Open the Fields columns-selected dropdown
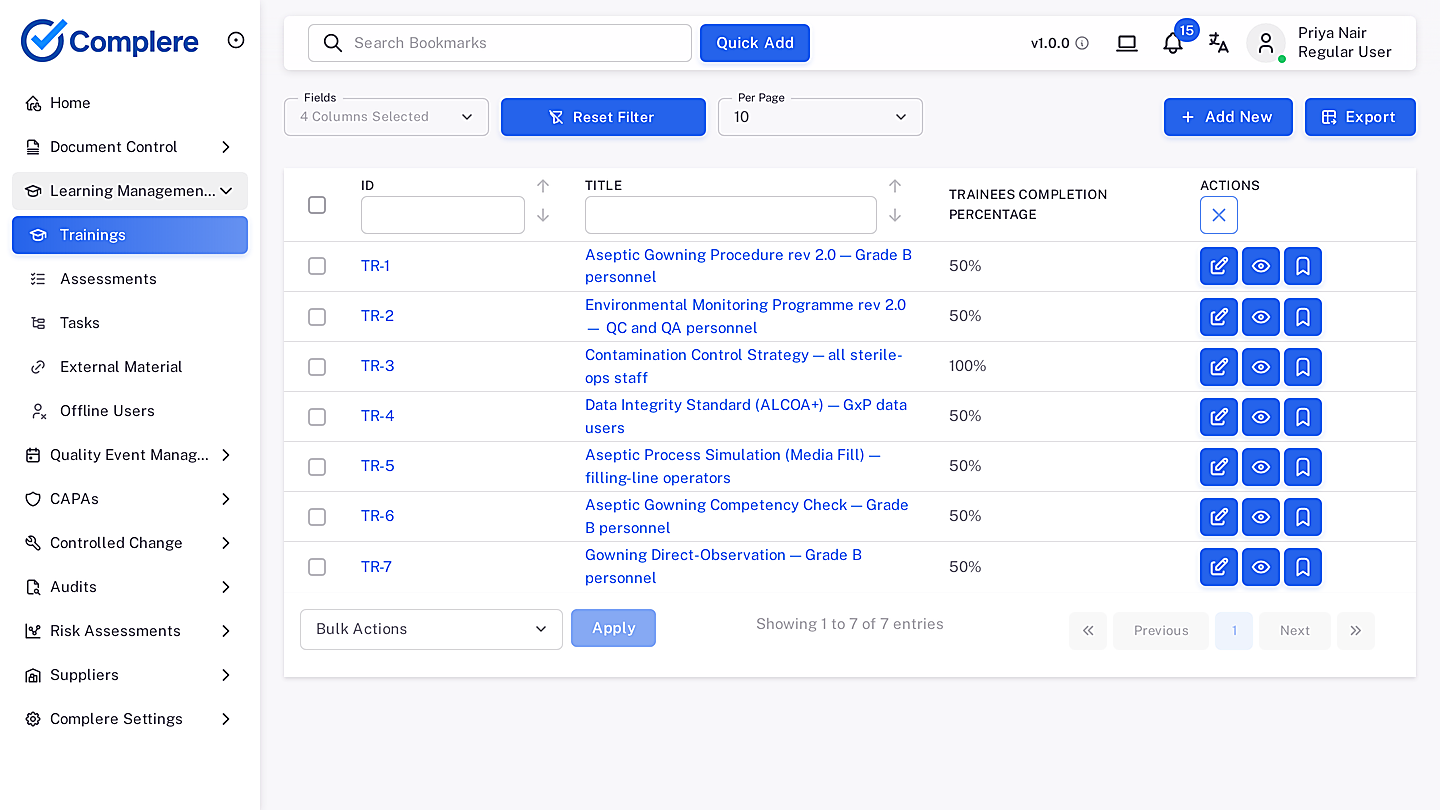This screenshot has width=1440, height=810. click(x=386, y=117)
